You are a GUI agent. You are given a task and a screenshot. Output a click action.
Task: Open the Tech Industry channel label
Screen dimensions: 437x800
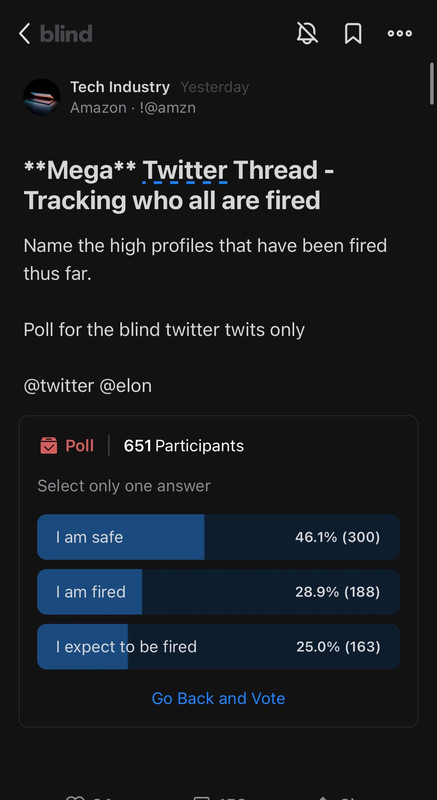click(x=120, y=87)
